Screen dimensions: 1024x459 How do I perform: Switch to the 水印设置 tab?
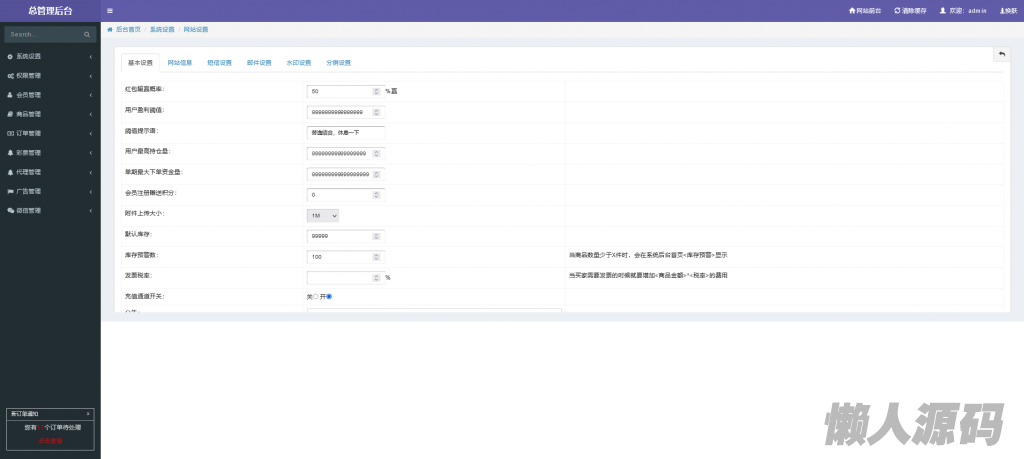299,63
